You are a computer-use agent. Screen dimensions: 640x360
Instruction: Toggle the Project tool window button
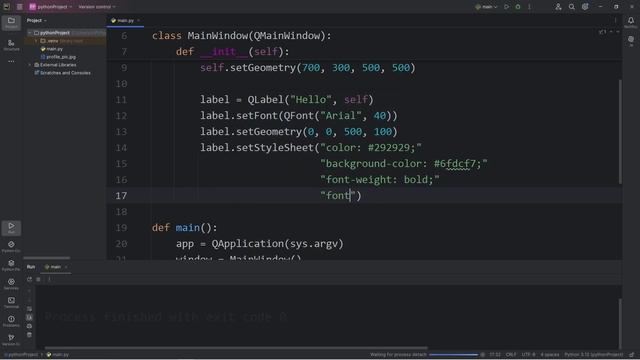pyautogui.click(x=11, y=22)
